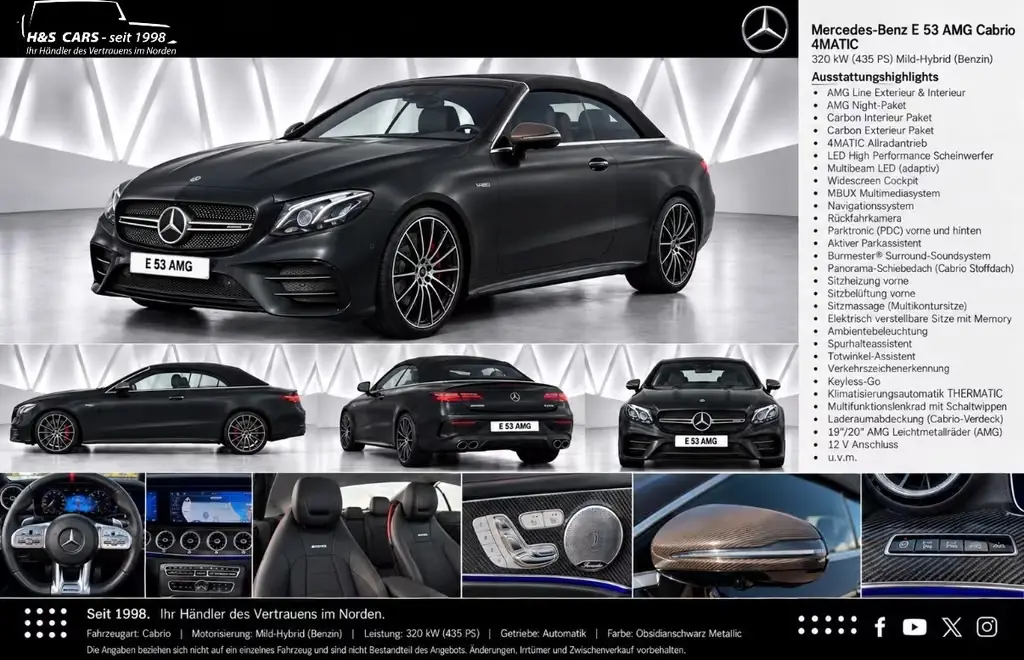The height and width of the screenshot is (660, 1024).
Task: Click 'Laderaumabdeckung (Cabrio-Verdeck)' item
Action: click(915, 418)
